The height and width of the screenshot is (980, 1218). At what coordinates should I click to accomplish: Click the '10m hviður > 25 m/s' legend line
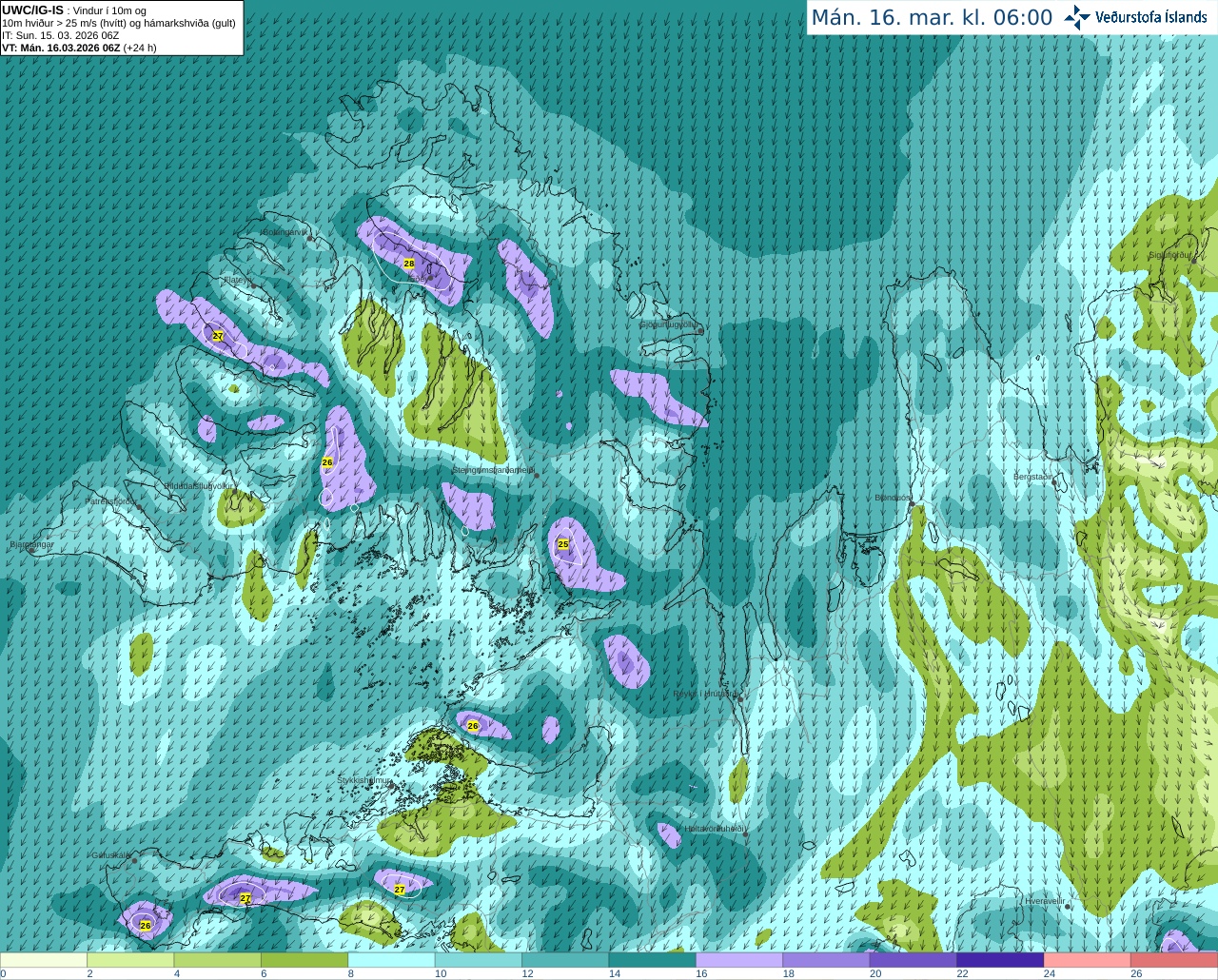(119, 23)
